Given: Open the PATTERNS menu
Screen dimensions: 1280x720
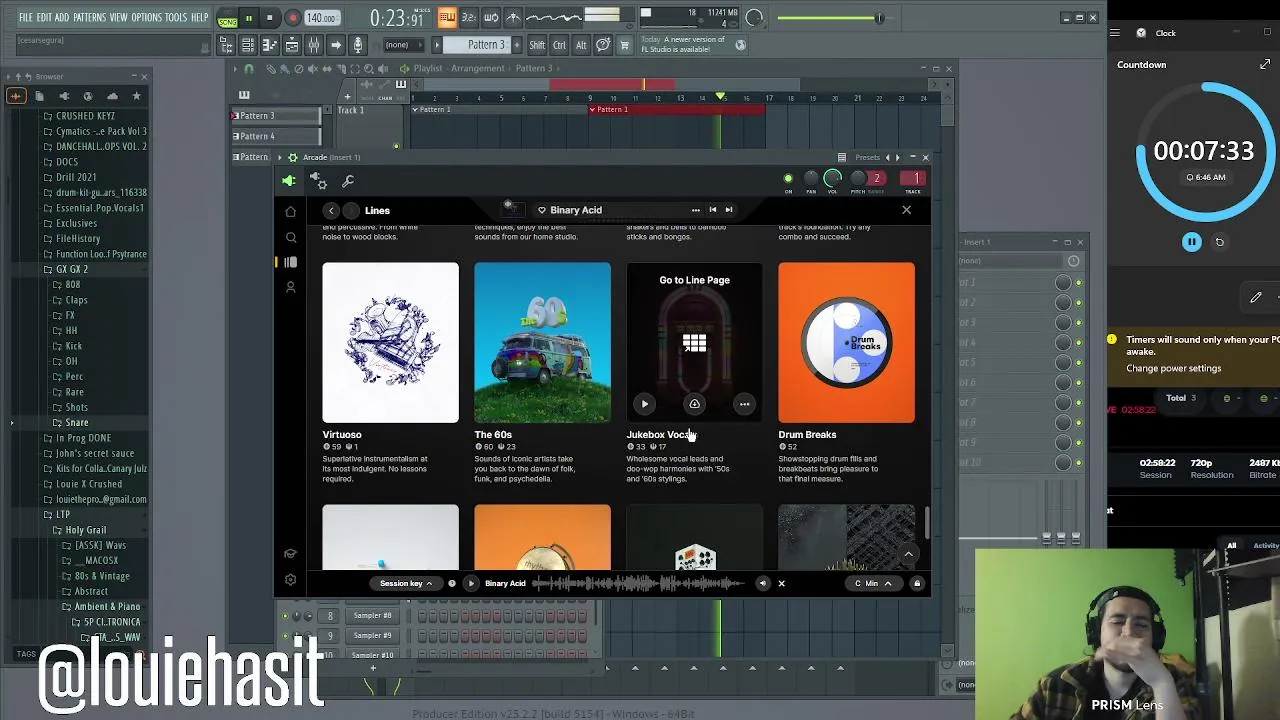Looking at the screenshot, I should 89,18.
